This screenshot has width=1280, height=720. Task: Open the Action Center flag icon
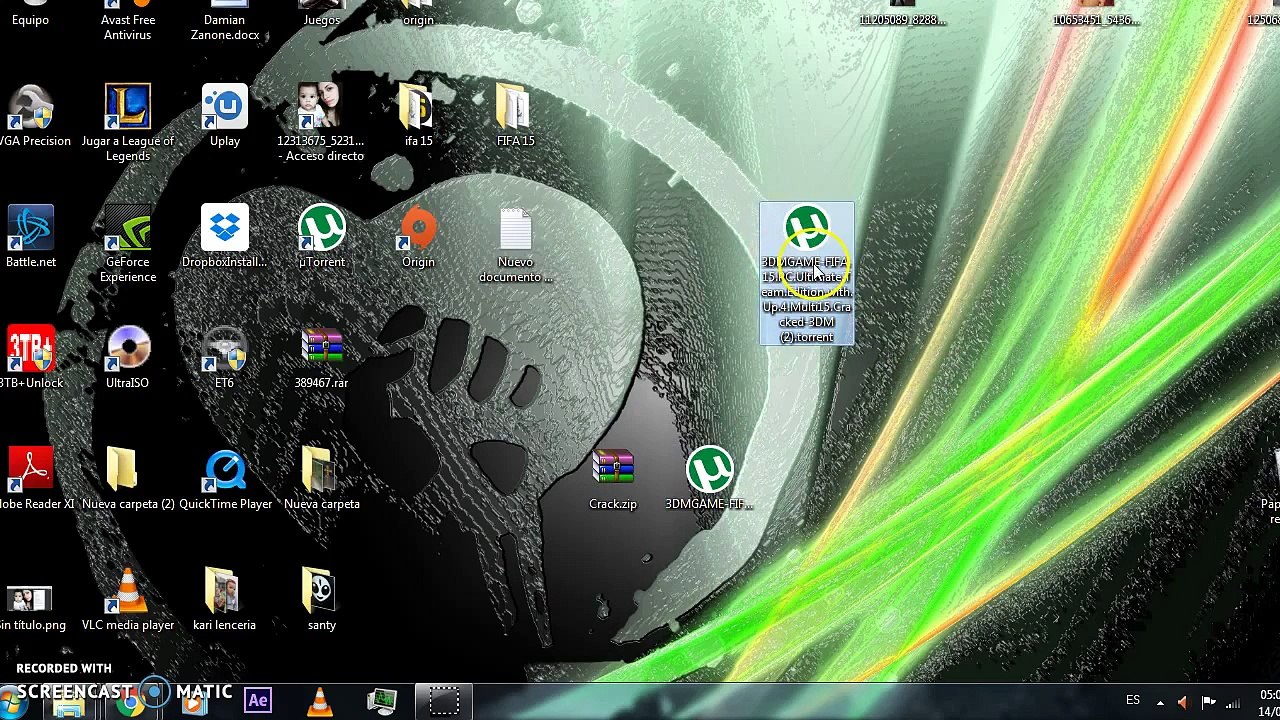[x=1208, y=702]
